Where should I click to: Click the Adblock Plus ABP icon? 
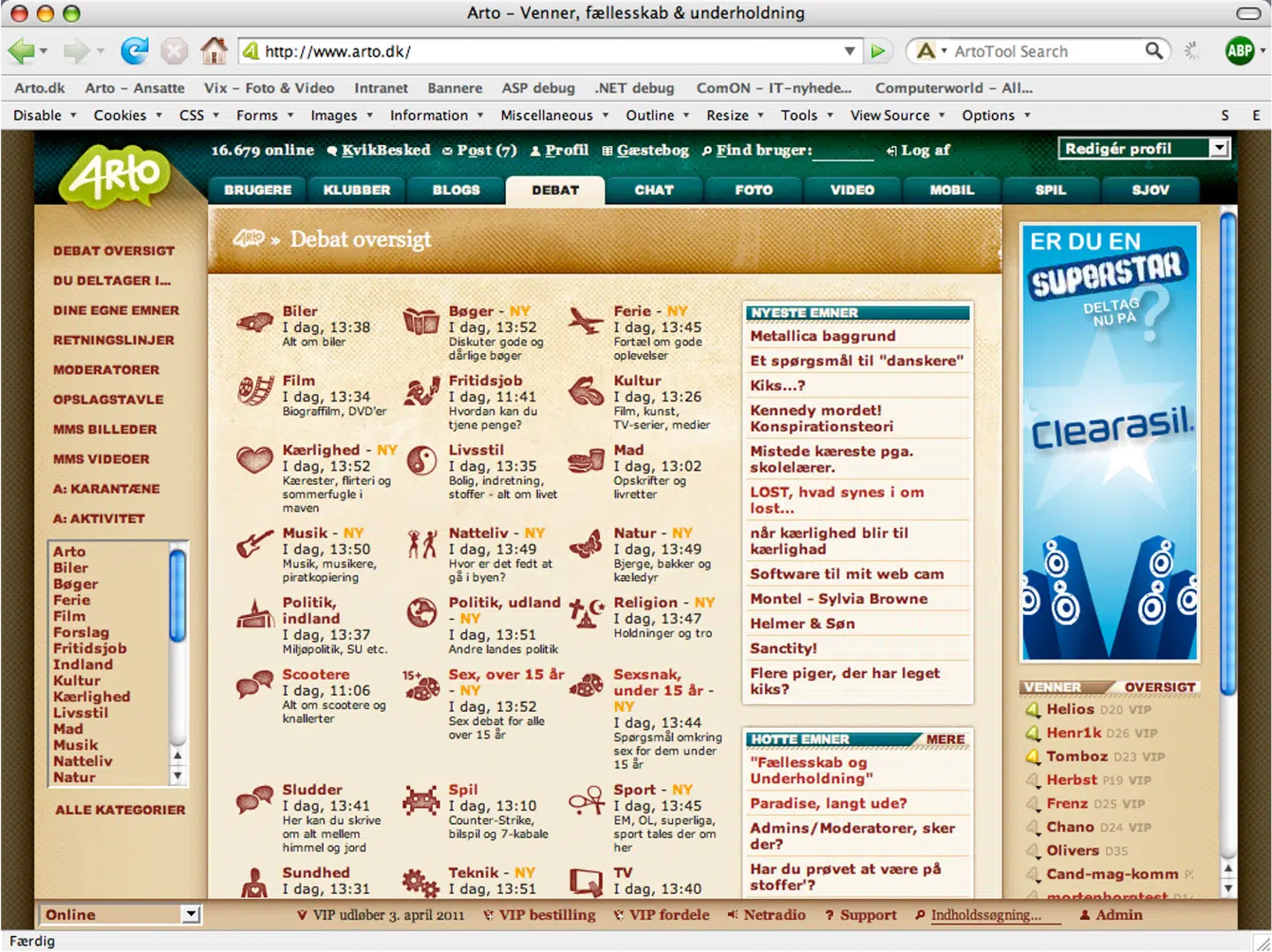[1239, 51]
